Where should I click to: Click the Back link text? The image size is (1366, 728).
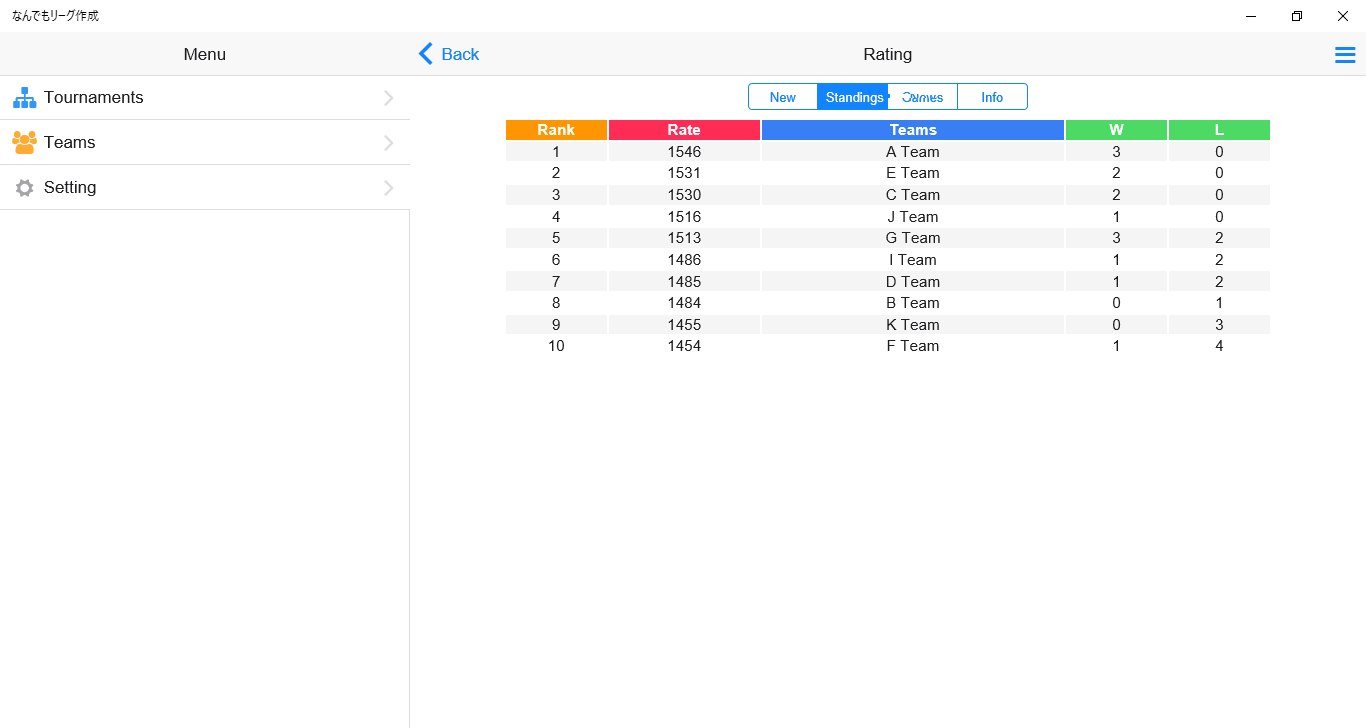[x=460, y=54]
